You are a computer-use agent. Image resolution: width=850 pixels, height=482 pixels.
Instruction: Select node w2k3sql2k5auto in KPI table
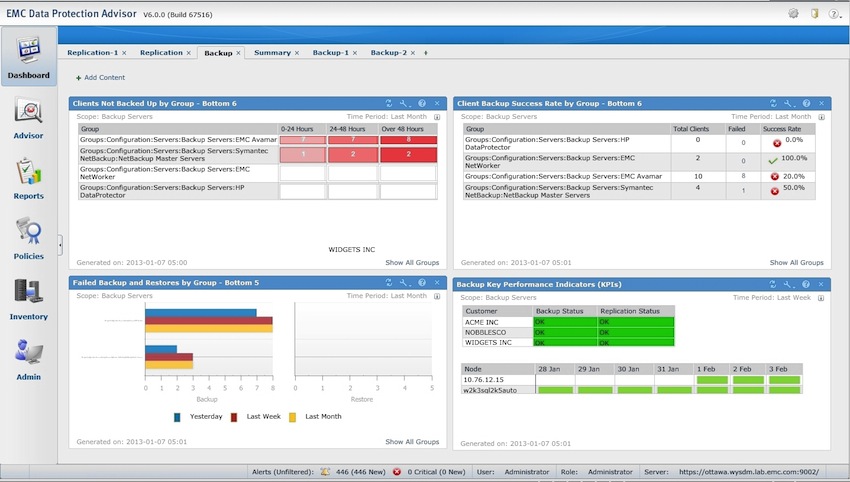click(491, 390)
